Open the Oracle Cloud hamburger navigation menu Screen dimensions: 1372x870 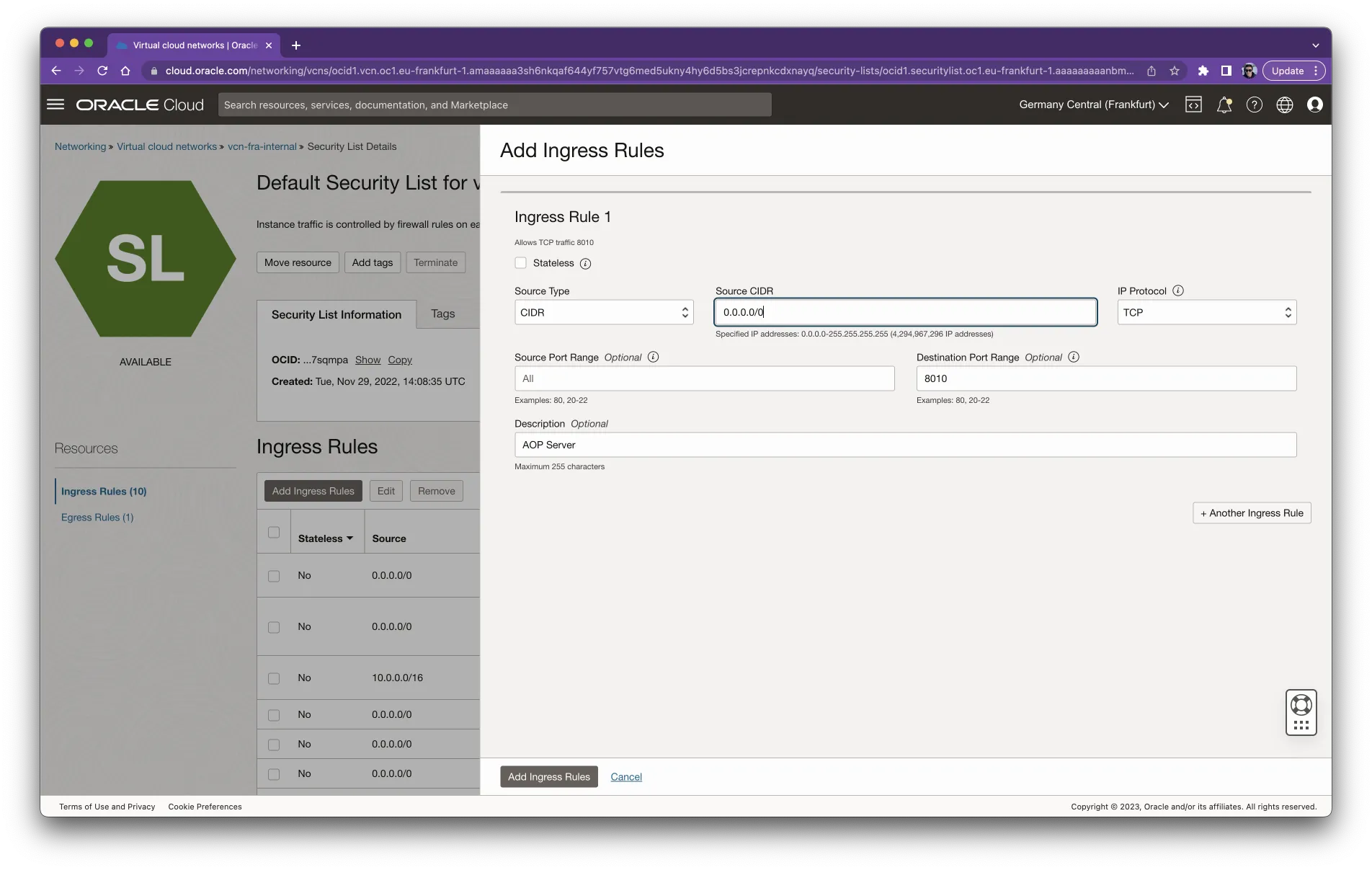[55, 105]
